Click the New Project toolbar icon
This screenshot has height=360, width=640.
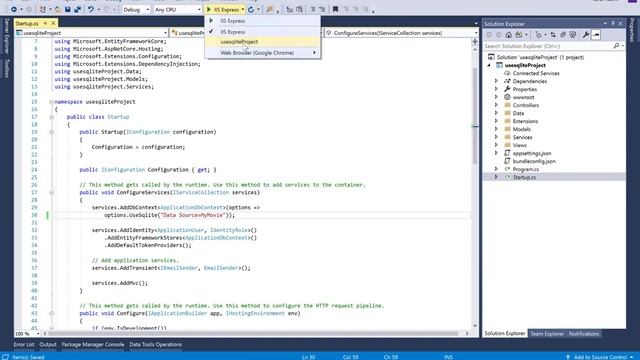tap(43, 9)
